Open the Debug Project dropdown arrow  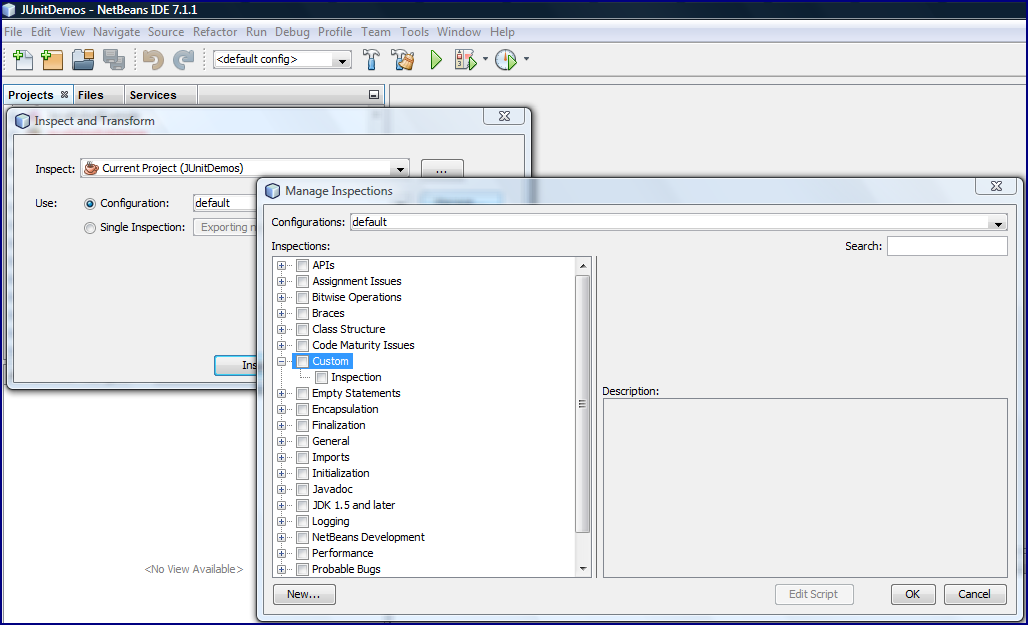(x=485, y=59)
